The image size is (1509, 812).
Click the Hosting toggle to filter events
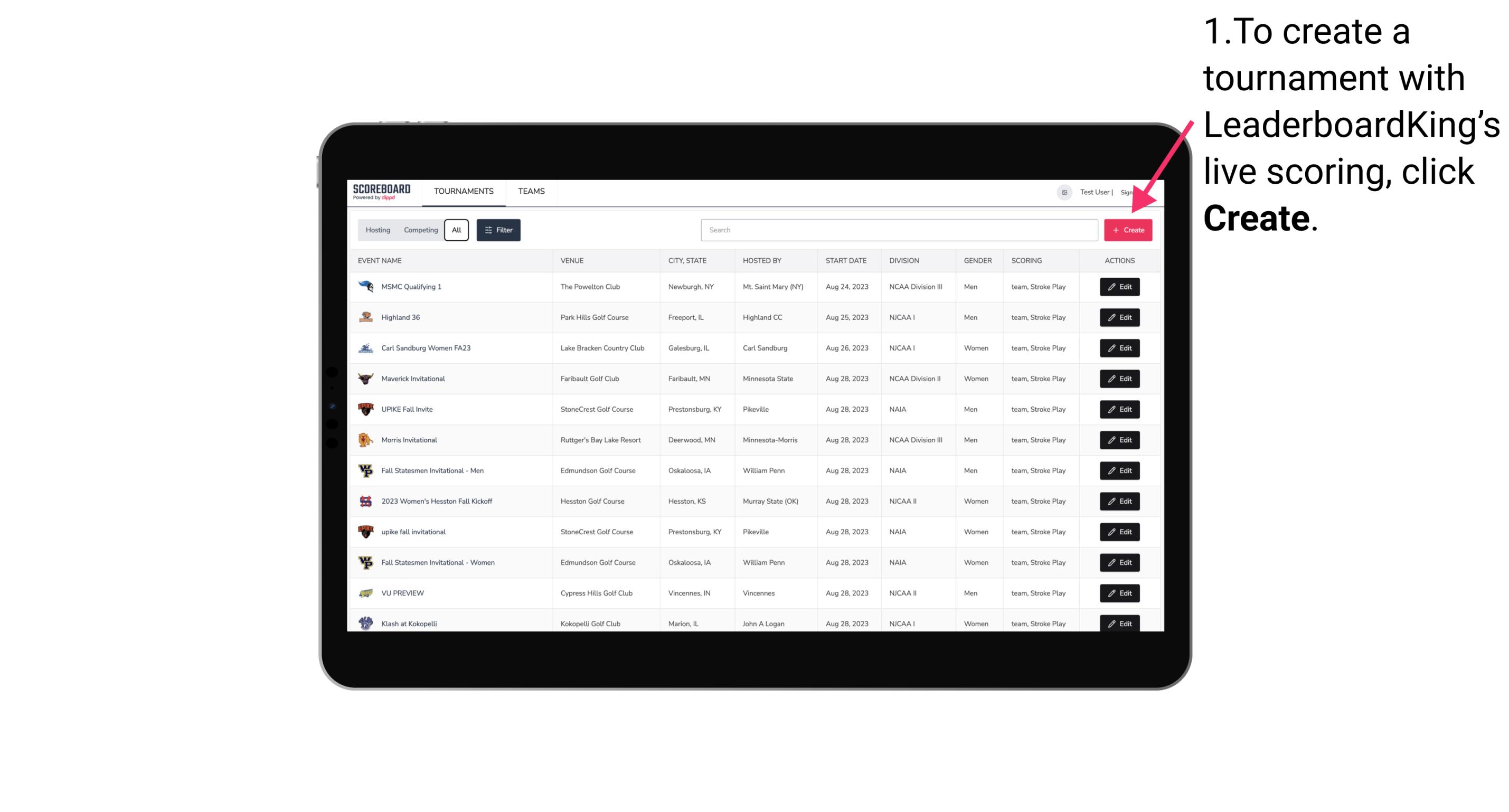378,230
